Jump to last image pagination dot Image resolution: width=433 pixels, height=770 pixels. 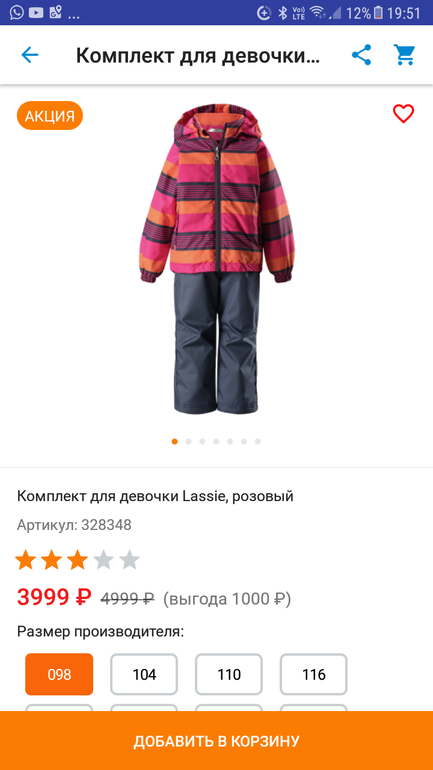point(258,441)
